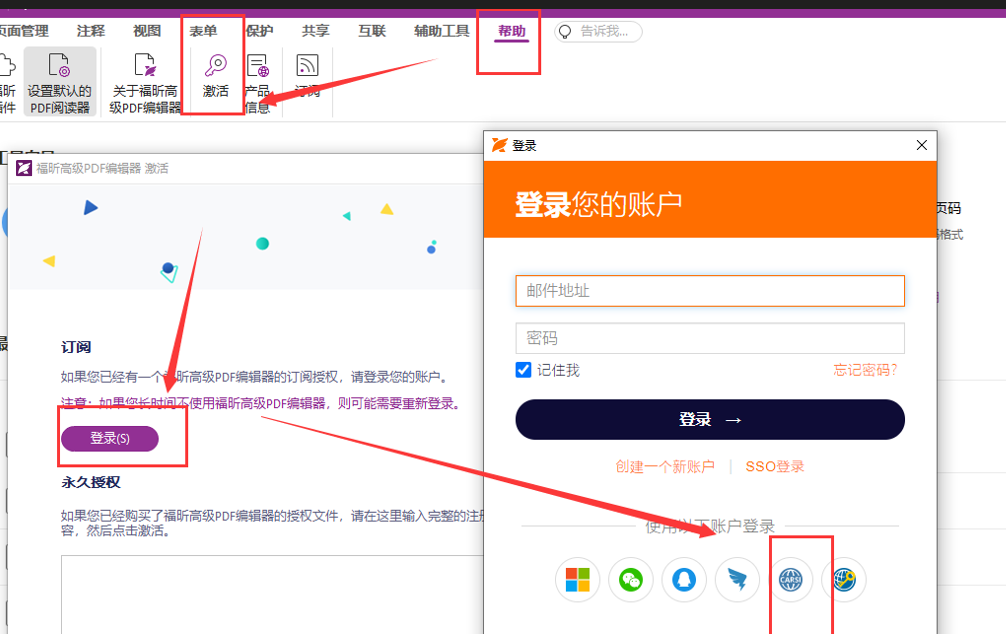Toggle the 记住我 checkbox
The image size is (1006, 634).
(x=524, y=370)
